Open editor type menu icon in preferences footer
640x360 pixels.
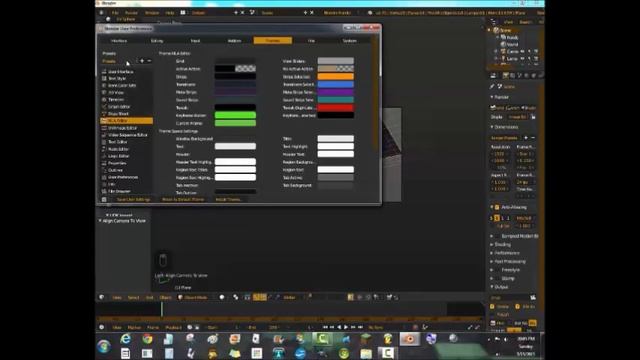104,200
